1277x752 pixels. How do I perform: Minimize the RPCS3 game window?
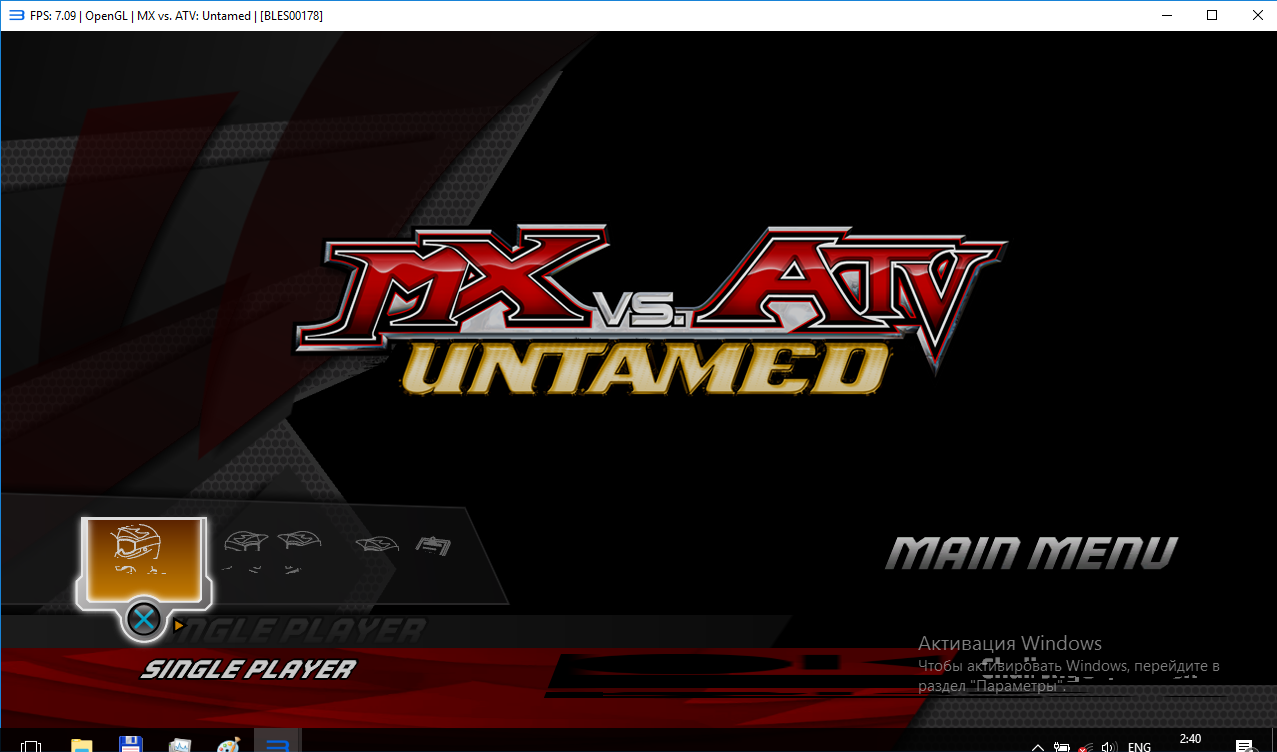click(1166, 15)
